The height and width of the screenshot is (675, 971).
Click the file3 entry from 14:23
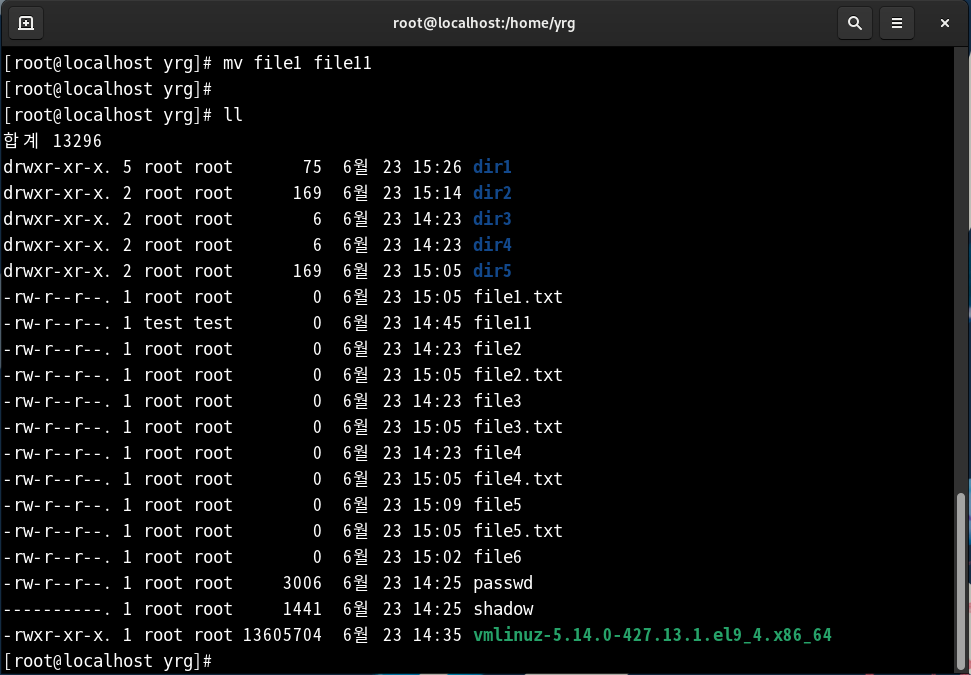coord(497,401)
